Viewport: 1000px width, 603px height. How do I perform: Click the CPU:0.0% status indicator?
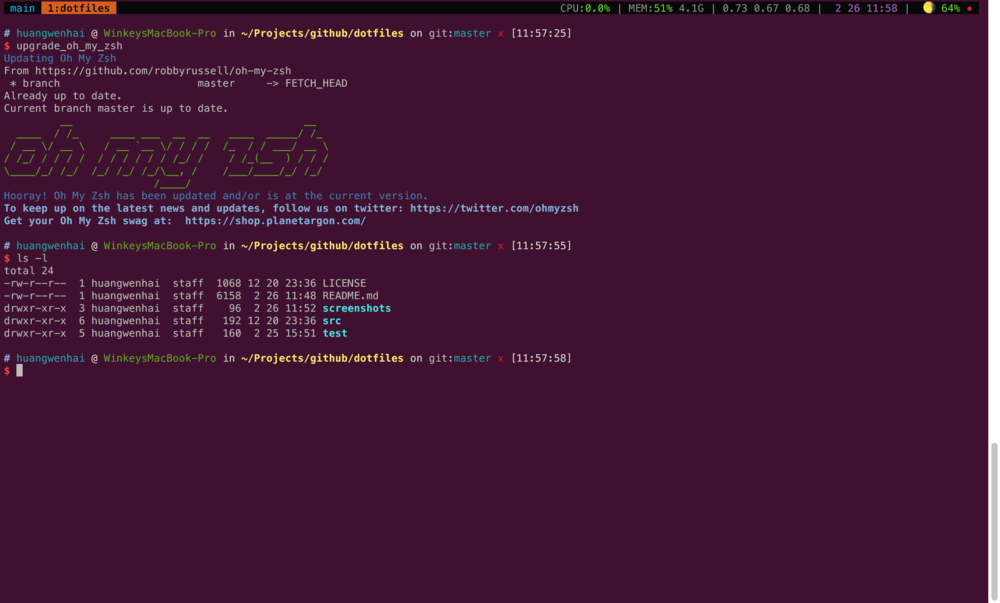coord(585,8)
